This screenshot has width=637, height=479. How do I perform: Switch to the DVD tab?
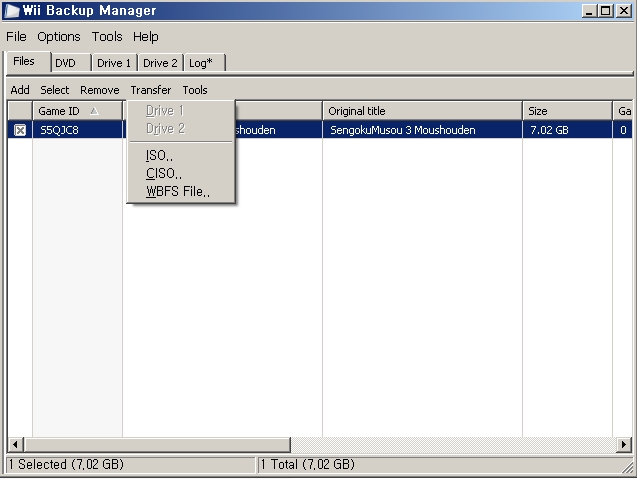[71, 63]
